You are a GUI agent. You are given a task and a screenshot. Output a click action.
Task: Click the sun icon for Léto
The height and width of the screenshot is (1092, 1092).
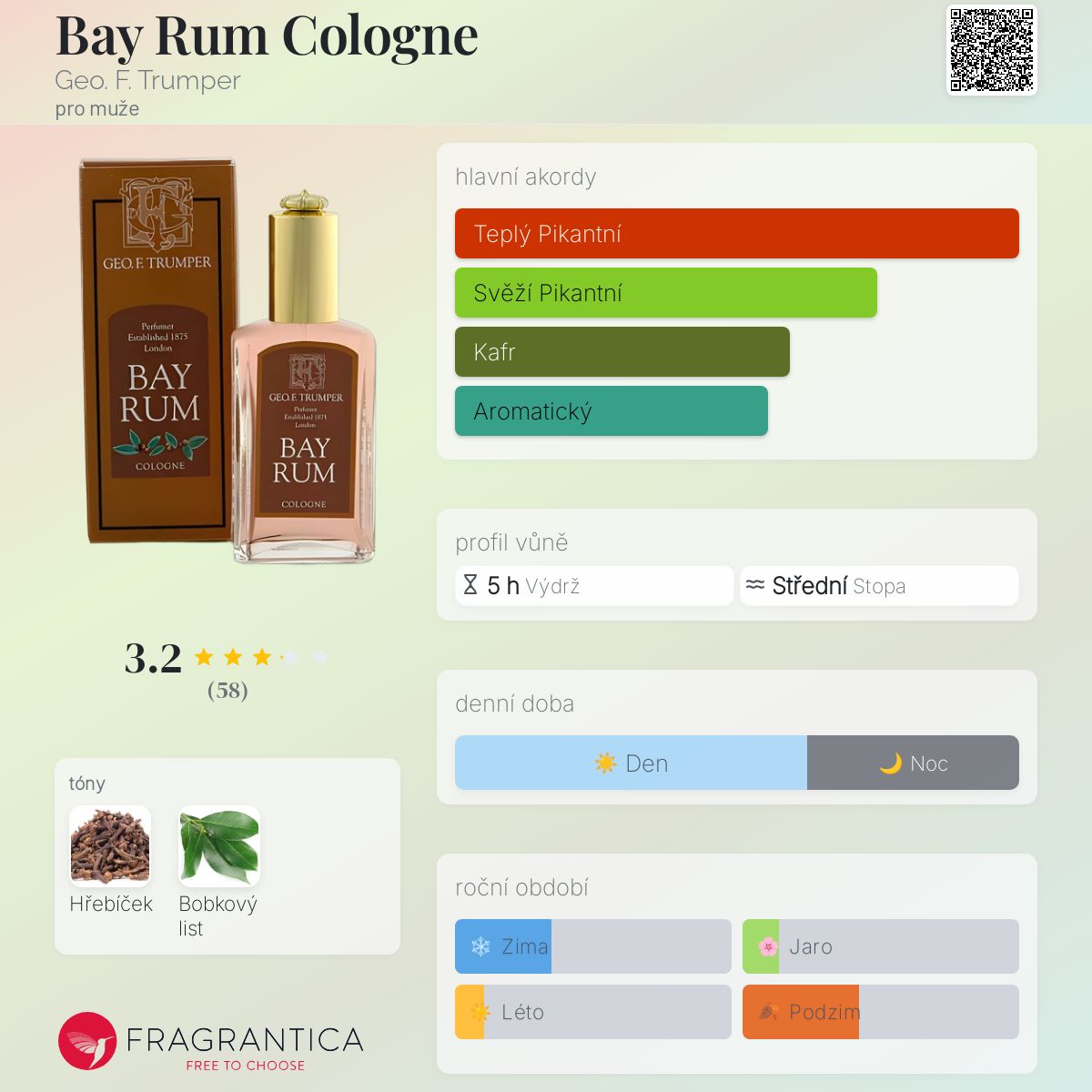(479, 1012)
